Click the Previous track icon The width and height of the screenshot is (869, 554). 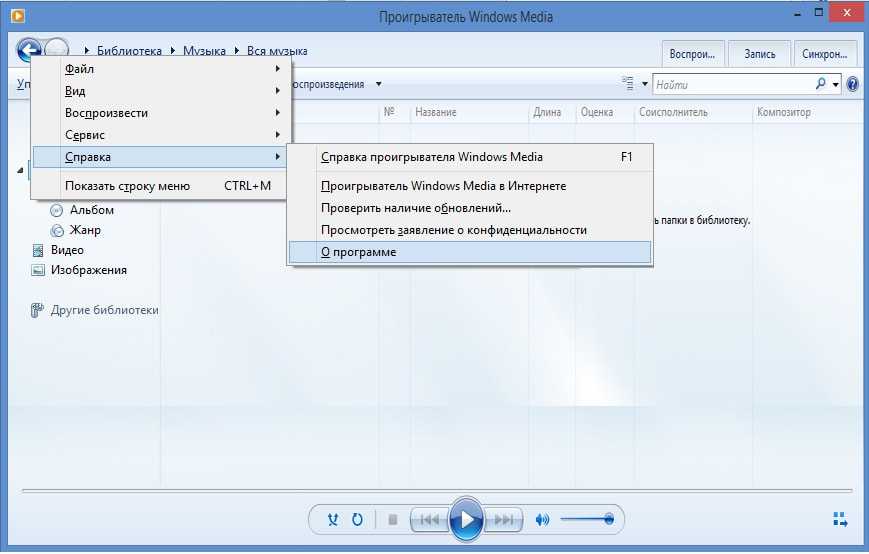427,519
